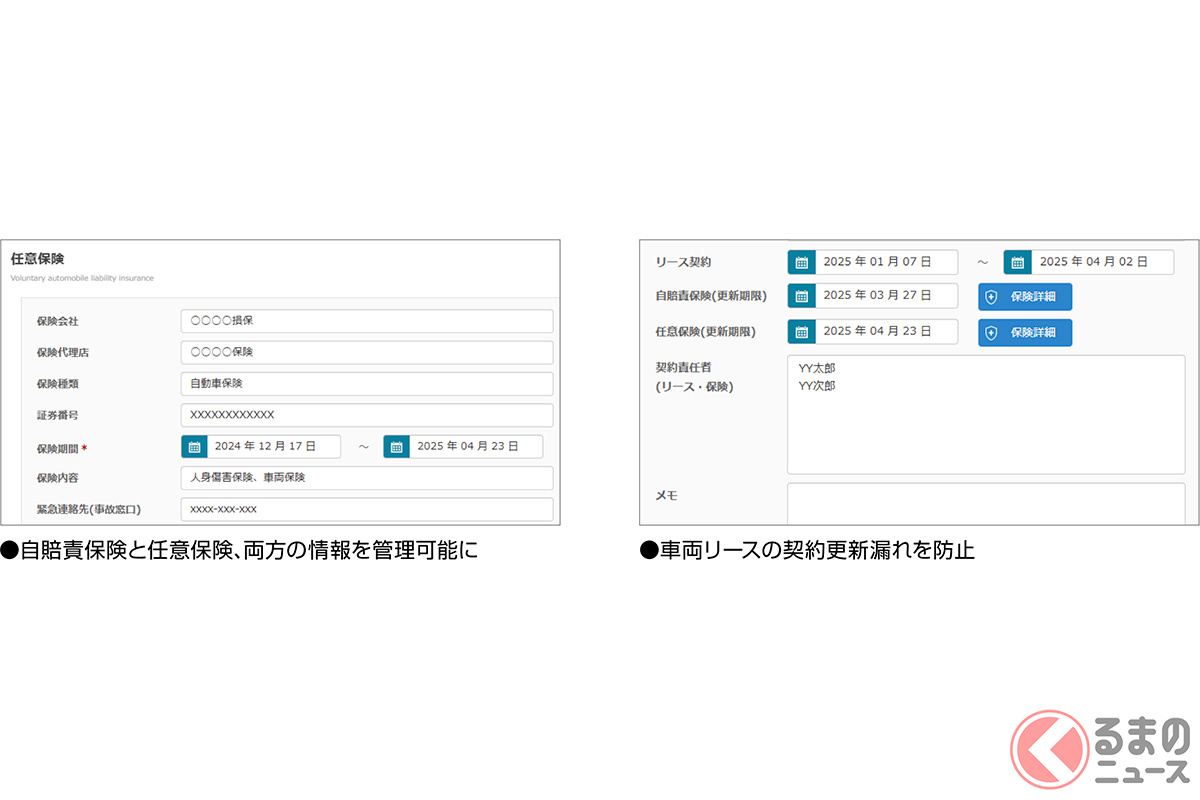The width and height of the screenshot is (1200, 800).
Task: Click the lease start date 2025年01月07日
Action: 885,262
